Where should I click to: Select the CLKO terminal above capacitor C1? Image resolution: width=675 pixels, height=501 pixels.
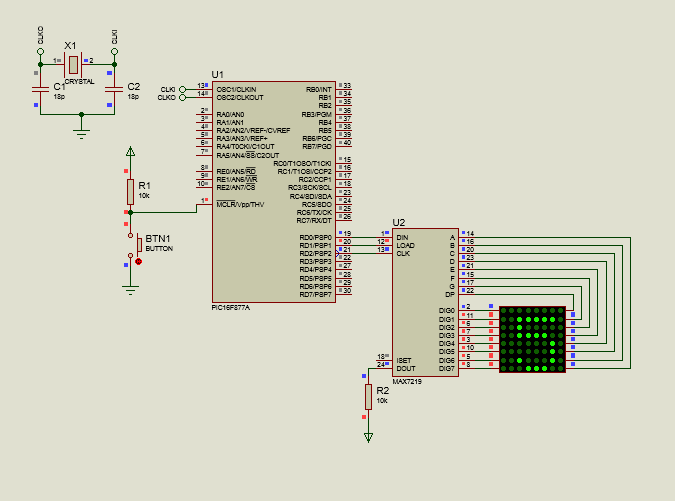tap(40, 52)
